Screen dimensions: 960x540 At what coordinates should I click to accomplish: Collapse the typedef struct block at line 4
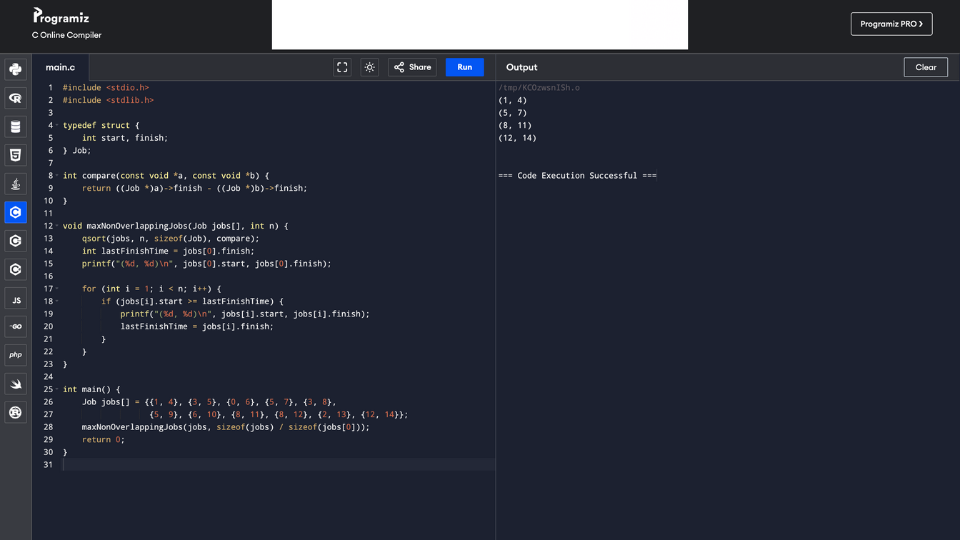coord(58,126)
